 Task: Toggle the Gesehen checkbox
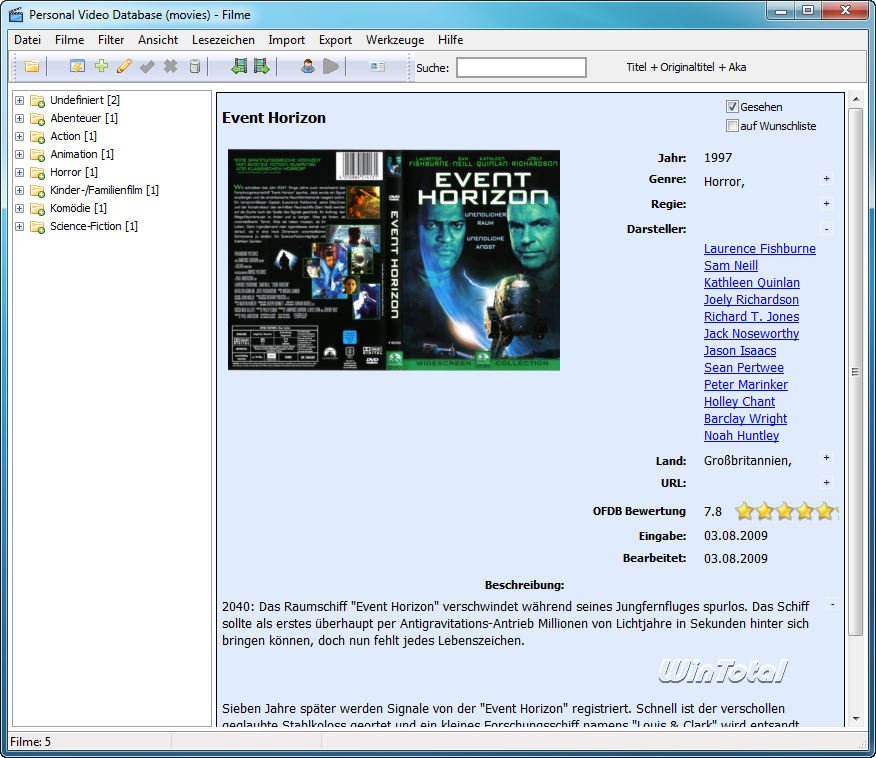[x=732, y=107]
